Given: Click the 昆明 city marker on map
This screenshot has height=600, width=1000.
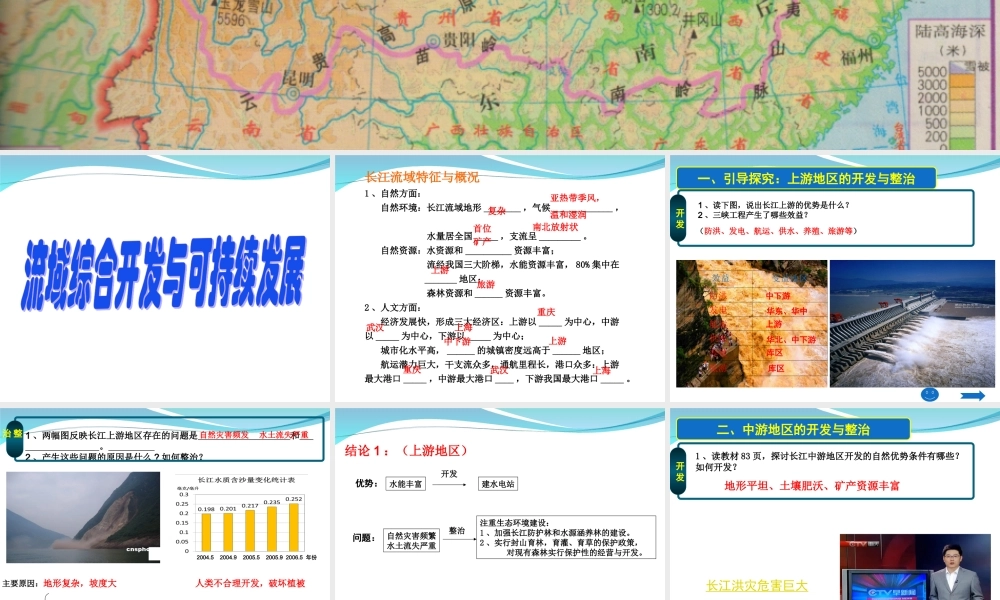Looking at the screenshot, I should point(293,94).
